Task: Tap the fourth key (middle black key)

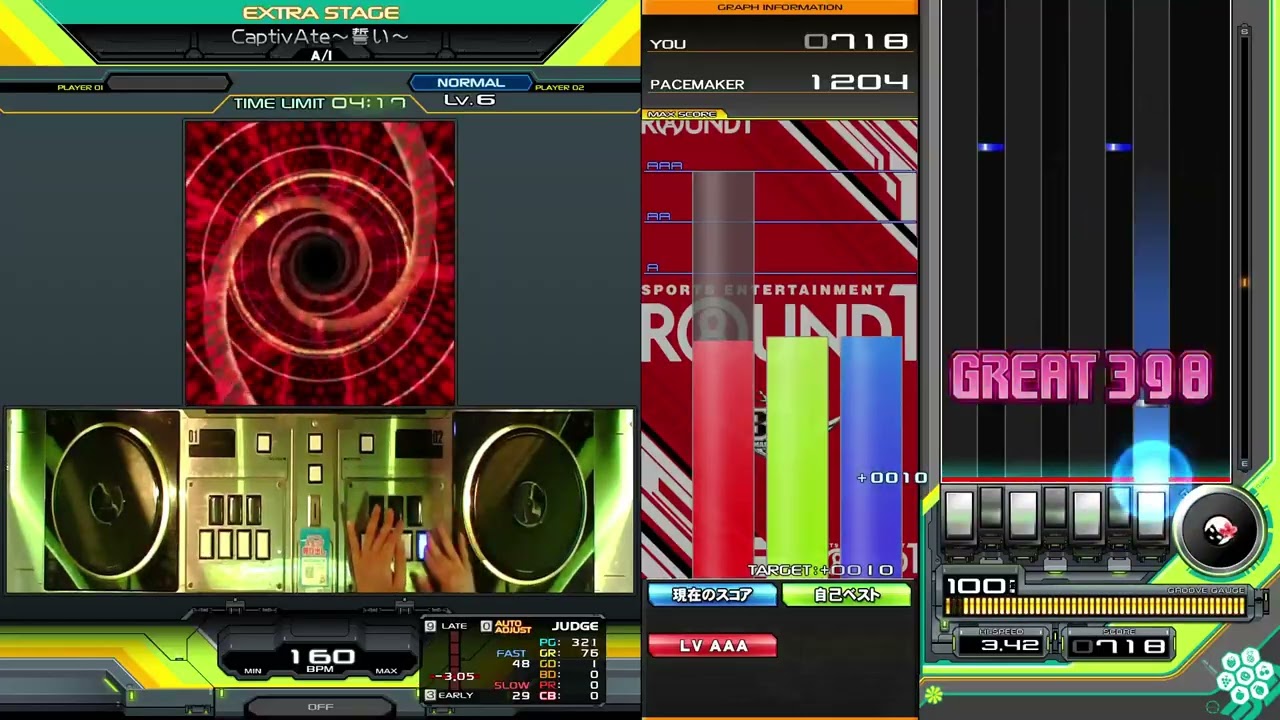Action: point(1055,509)
